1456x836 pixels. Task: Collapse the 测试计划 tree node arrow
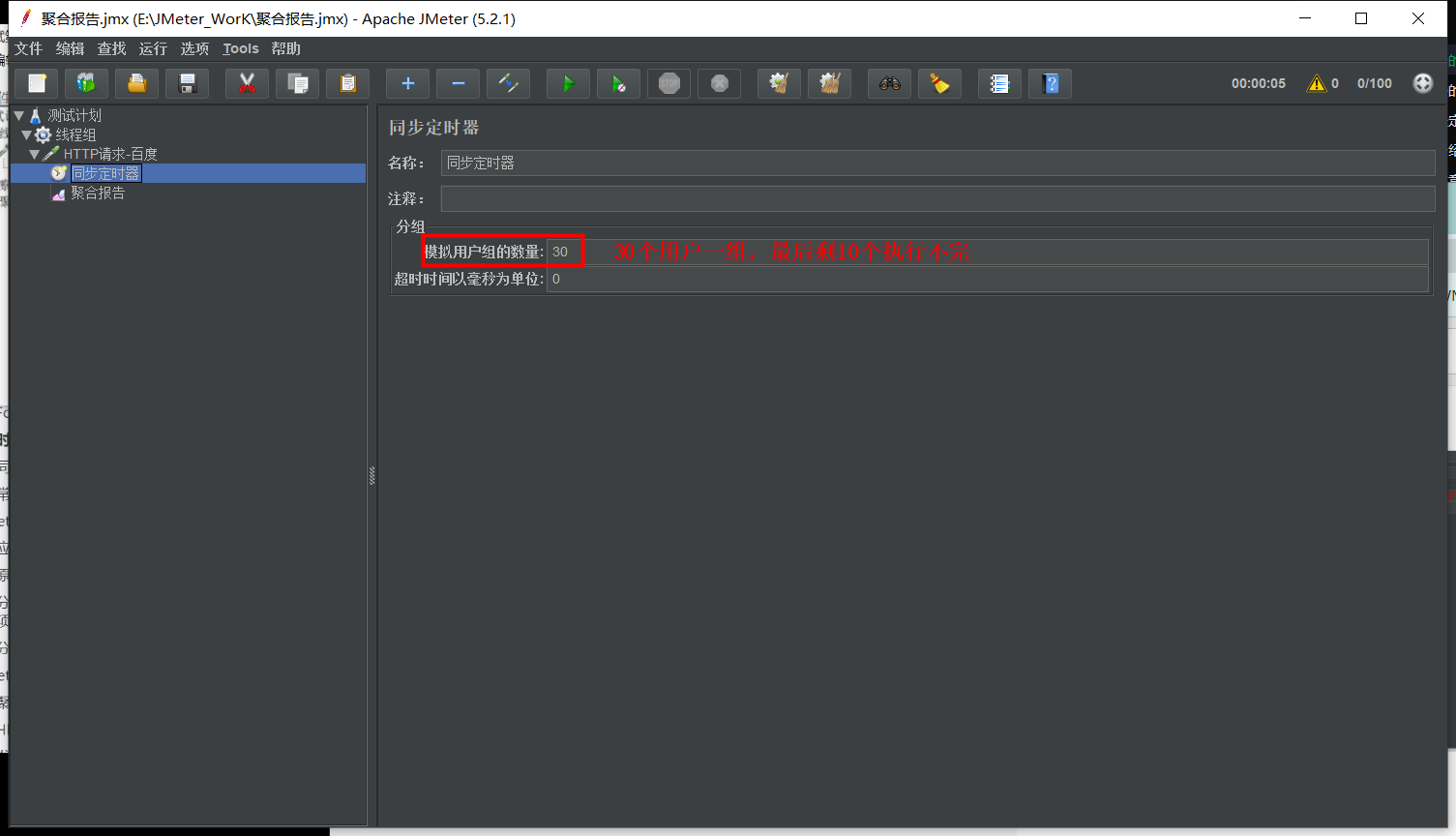(18, 115)
